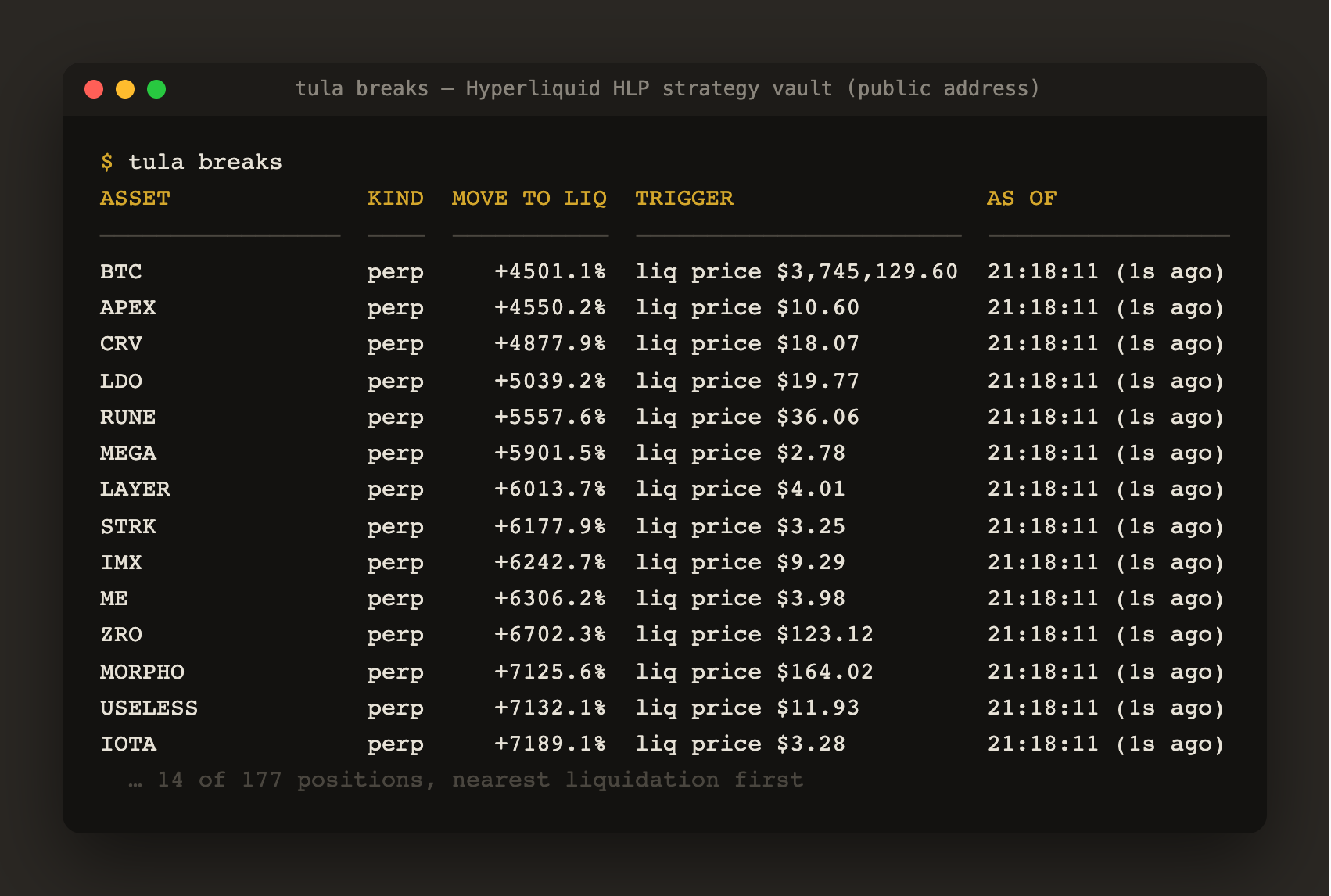Click the +4501.1% move value
Viewport: 1331px width, 896px height.
click(x=551, y=272)
